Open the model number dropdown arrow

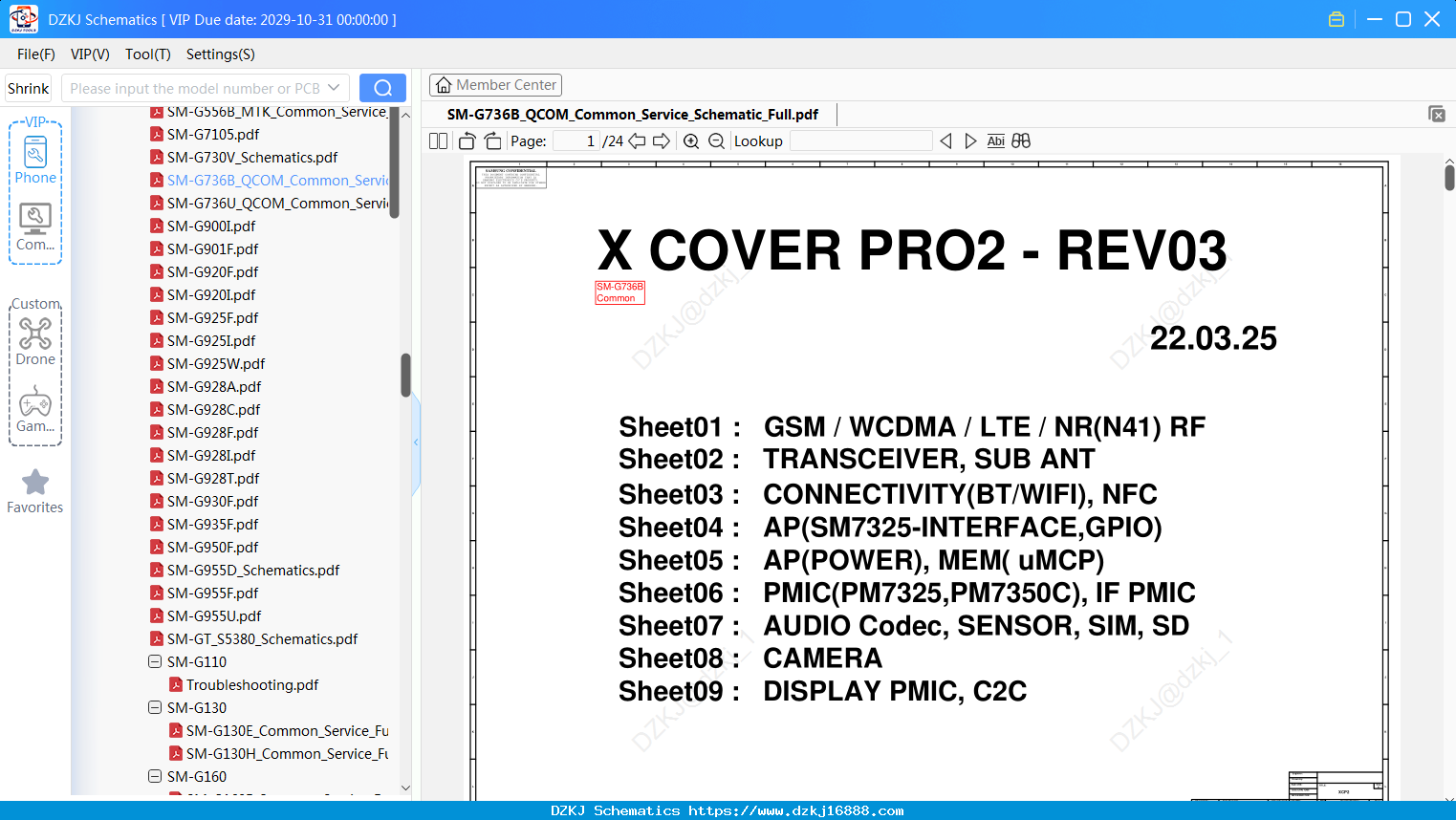(x=334, y=88)
